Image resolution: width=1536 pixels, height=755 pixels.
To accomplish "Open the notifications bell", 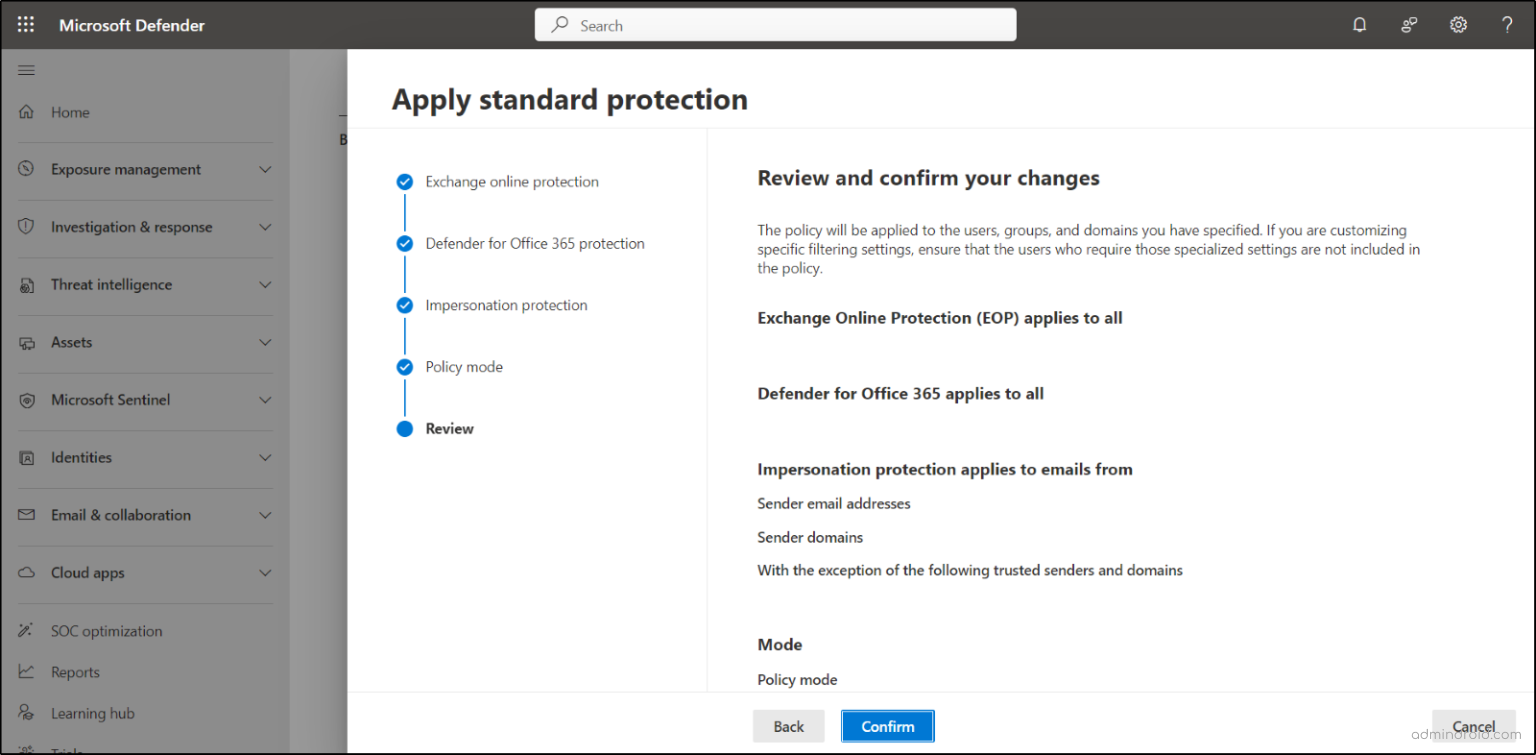I will 1359,24.
